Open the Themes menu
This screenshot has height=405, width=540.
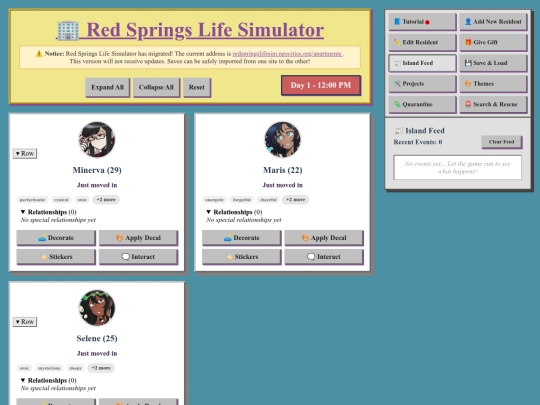tap(493, 84)
